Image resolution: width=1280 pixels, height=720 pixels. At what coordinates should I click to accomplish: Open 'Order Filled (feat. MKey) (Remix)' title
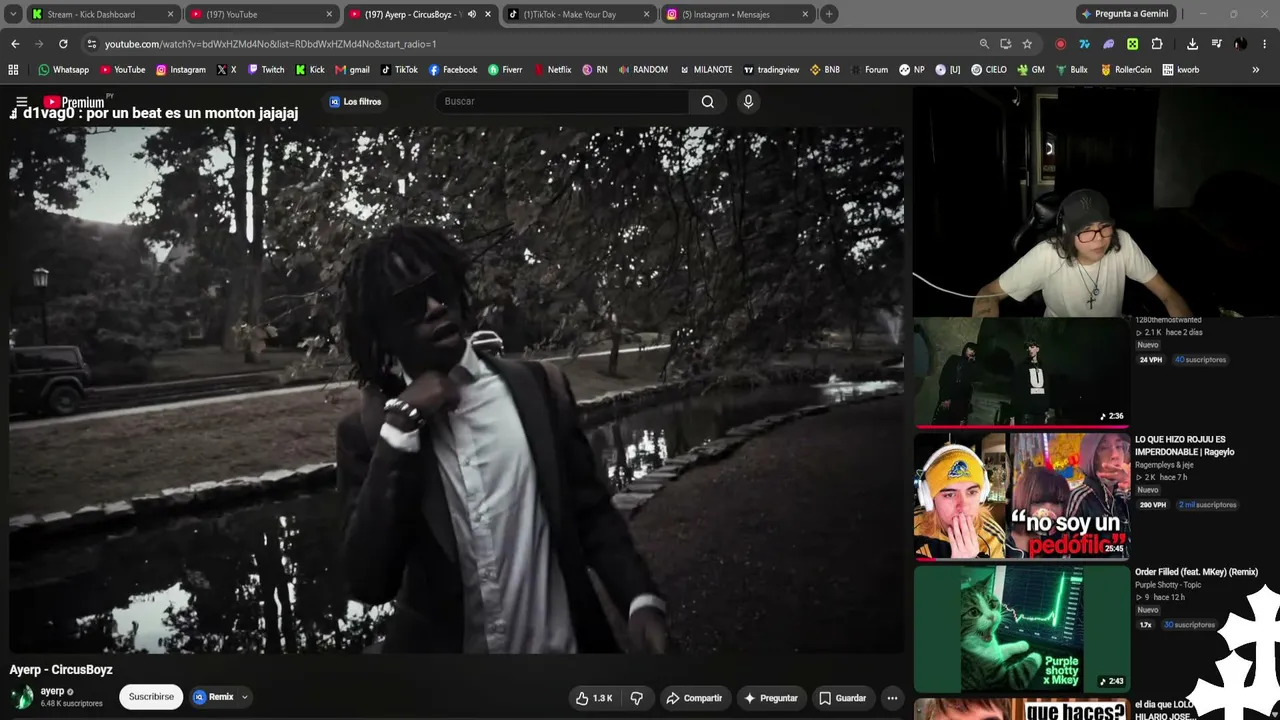pyautogui.click(x=1196, y=572)
